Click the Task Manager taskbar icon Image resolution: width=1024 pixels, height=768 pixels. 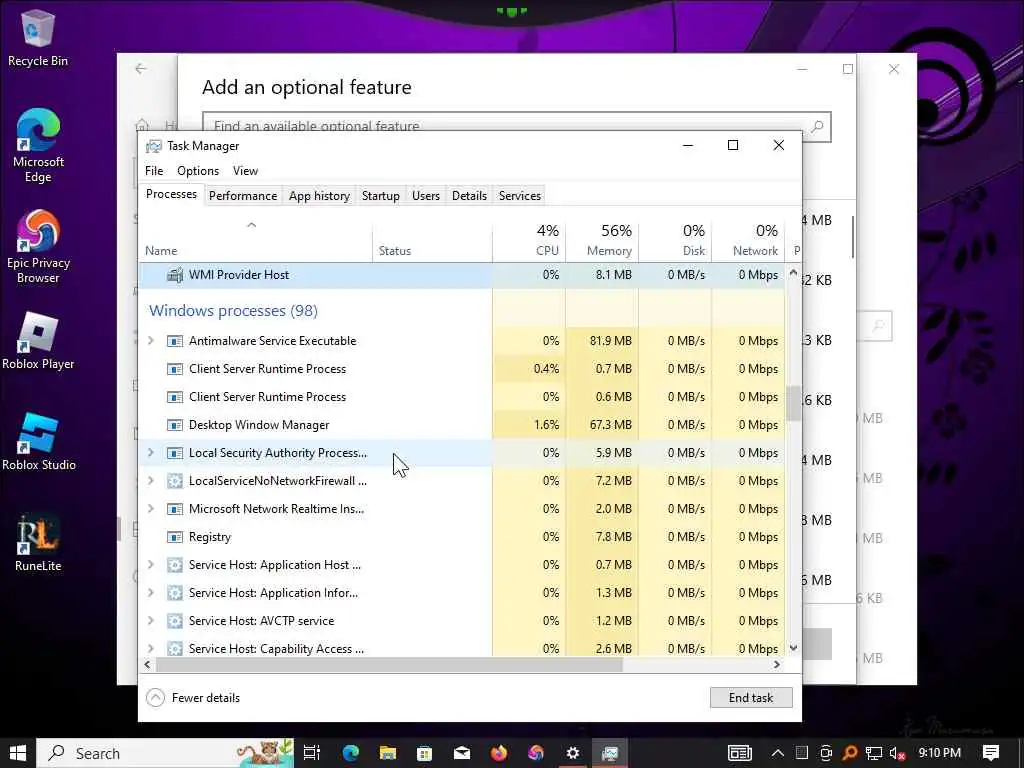click(610, 753)
